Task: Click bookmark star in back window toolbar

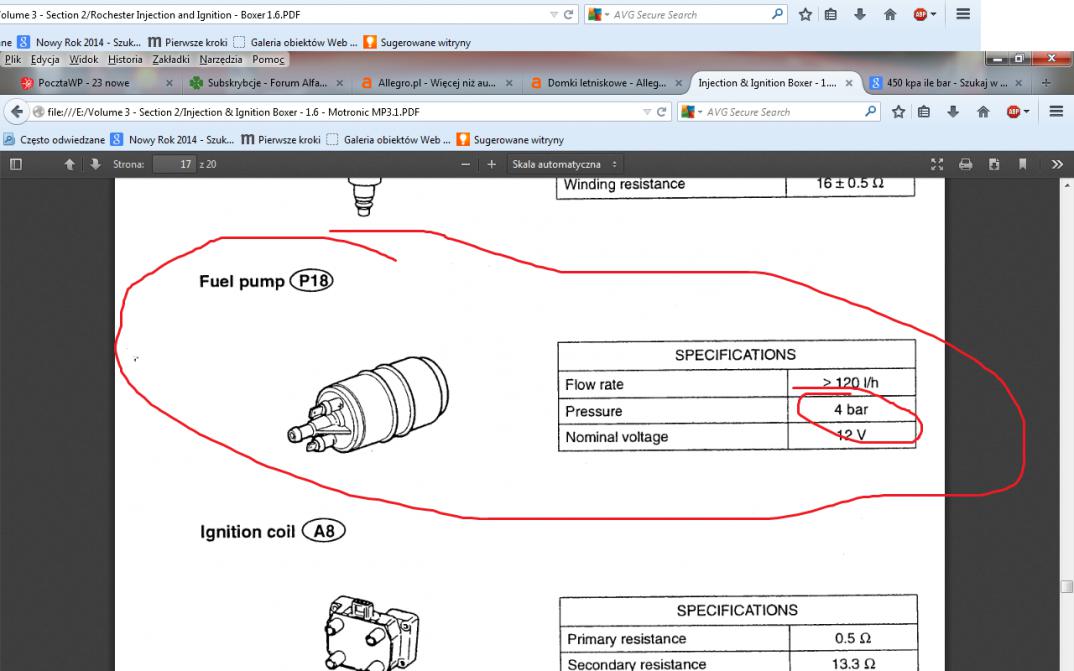Action: (x=806, y=14)
